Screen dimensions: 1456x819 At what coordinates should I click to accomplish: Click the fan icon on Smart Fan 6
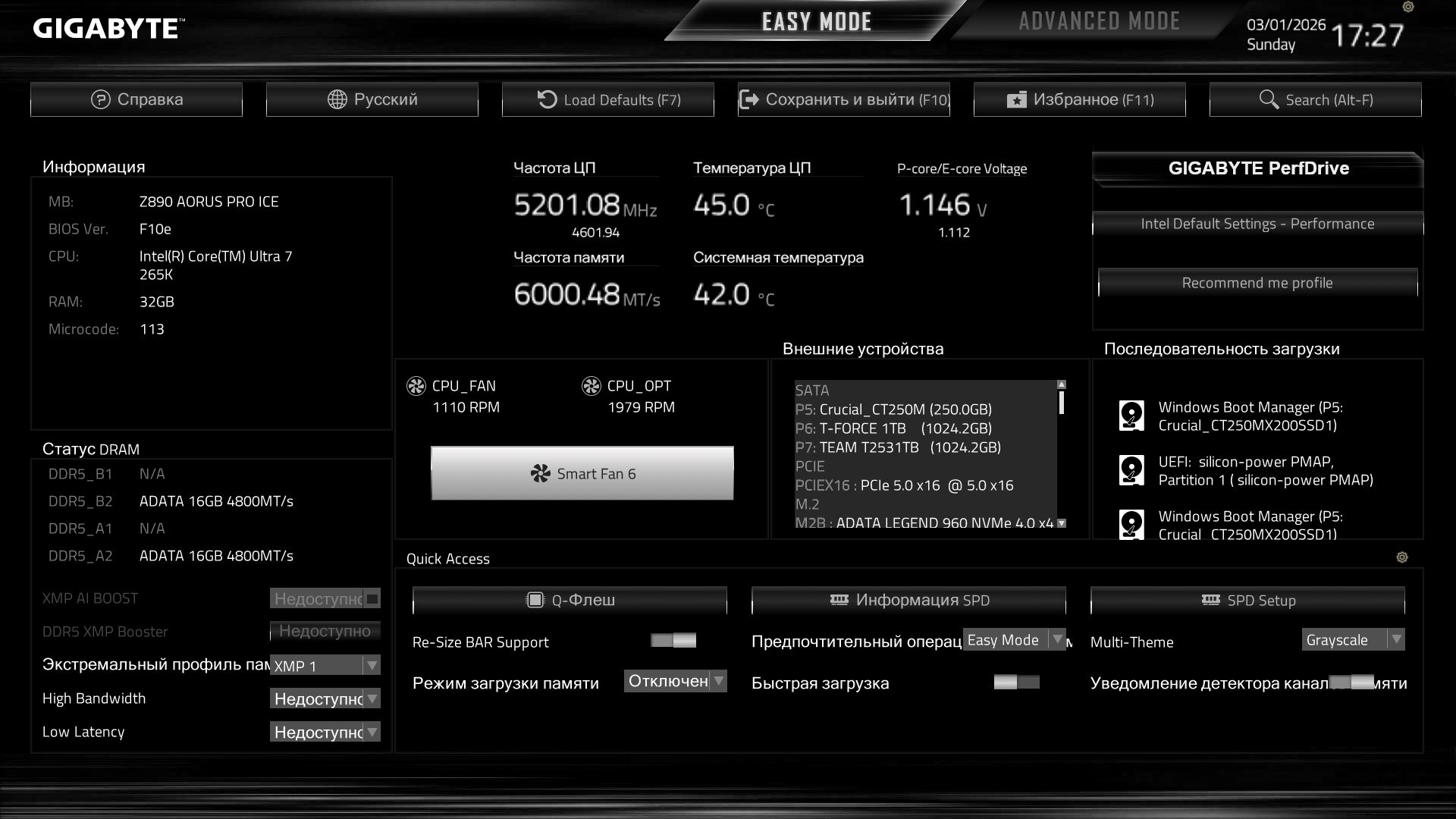tap(541, 474)
